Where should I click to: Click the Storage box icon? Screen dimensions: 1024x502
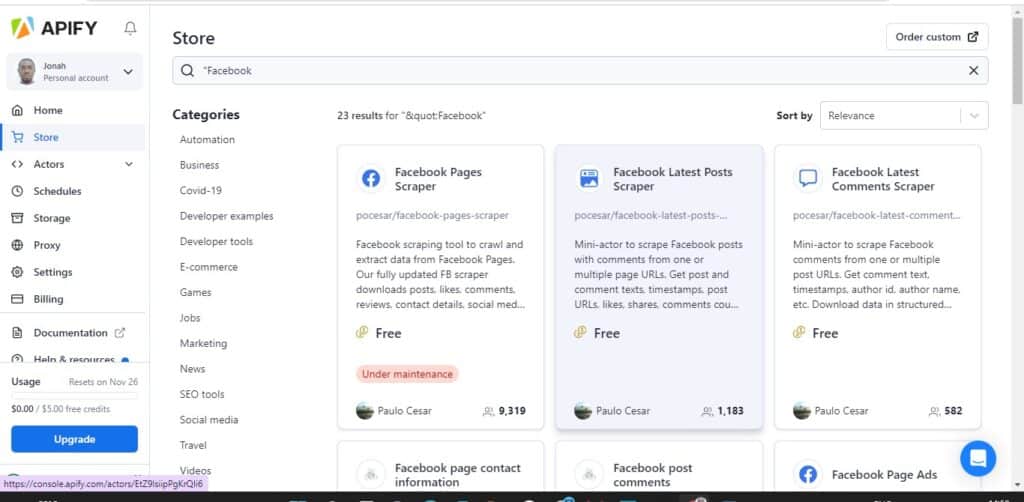[x=18, y=218]
